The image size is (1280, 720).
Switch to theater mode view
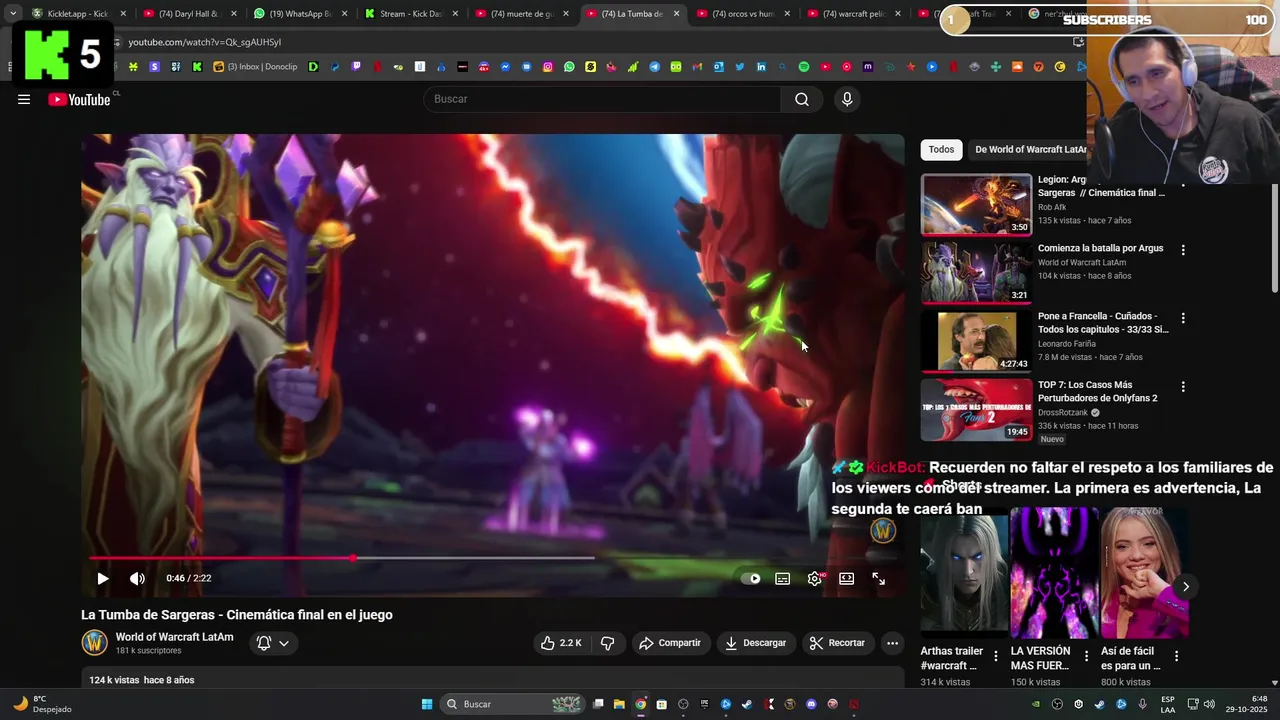click(x=847, y=578)
